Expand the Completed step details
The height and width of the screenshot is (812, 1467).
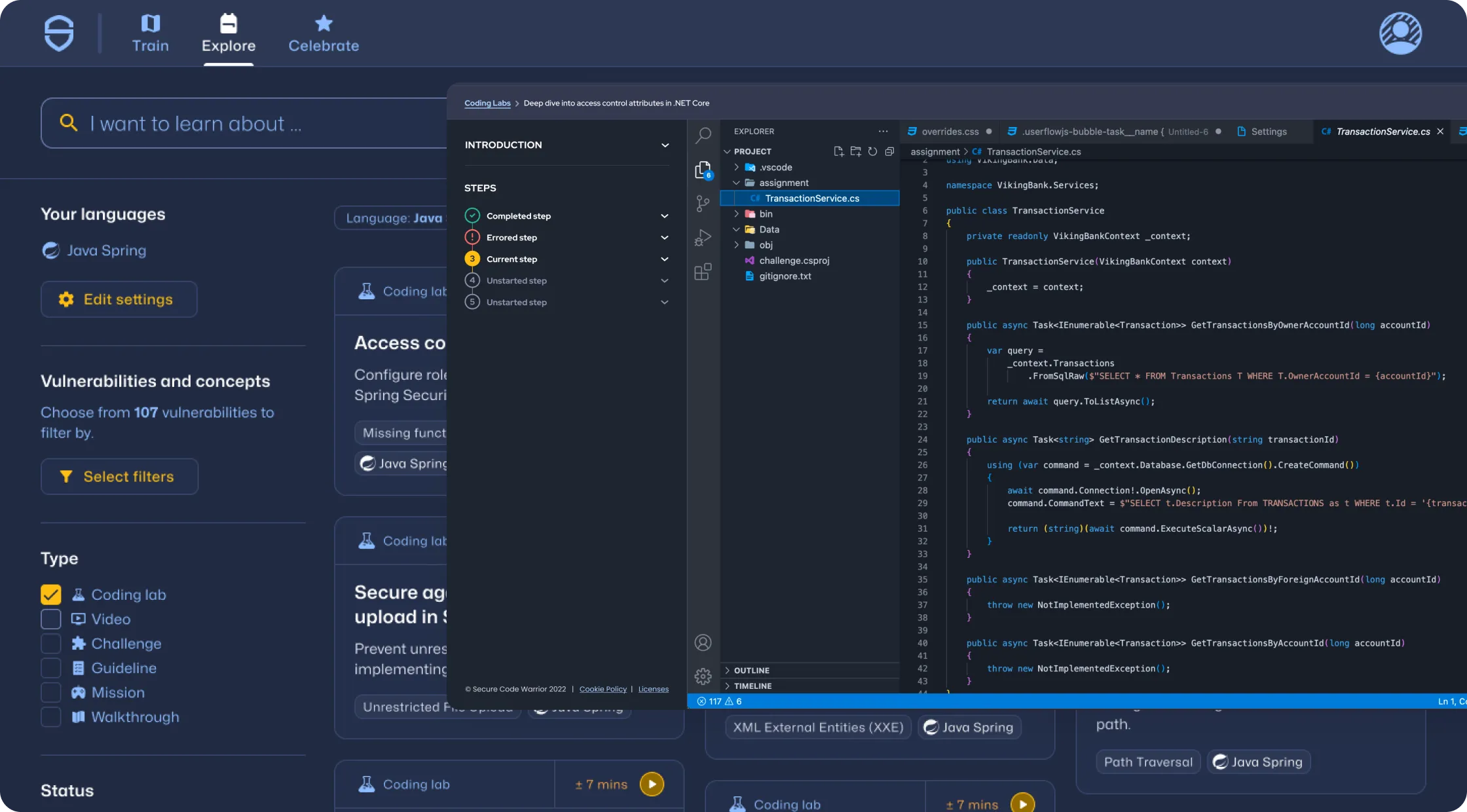[x=665, y=215]
